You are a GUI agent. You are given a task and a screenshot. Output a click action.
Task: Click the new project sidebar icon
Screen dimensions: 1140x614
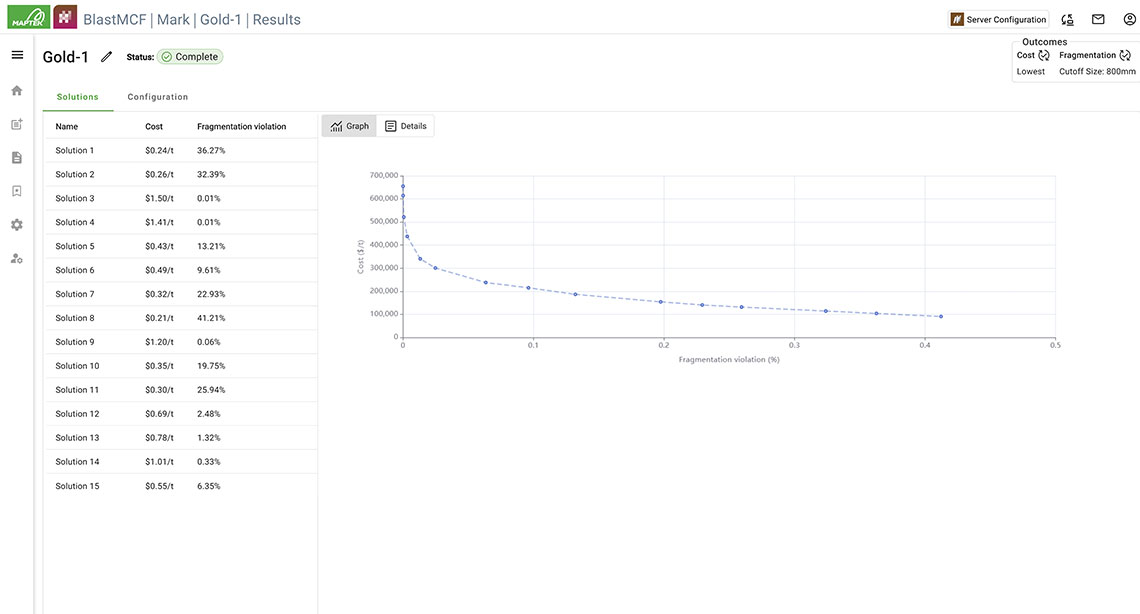pos(17,125)
